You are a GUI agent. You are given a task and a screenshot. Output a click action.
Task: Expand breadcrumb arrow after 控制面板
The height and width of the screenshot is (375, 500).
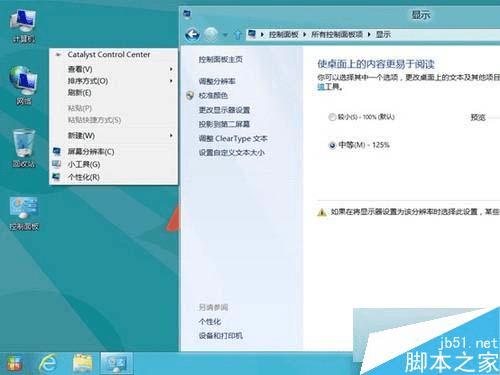pos(305,34)
